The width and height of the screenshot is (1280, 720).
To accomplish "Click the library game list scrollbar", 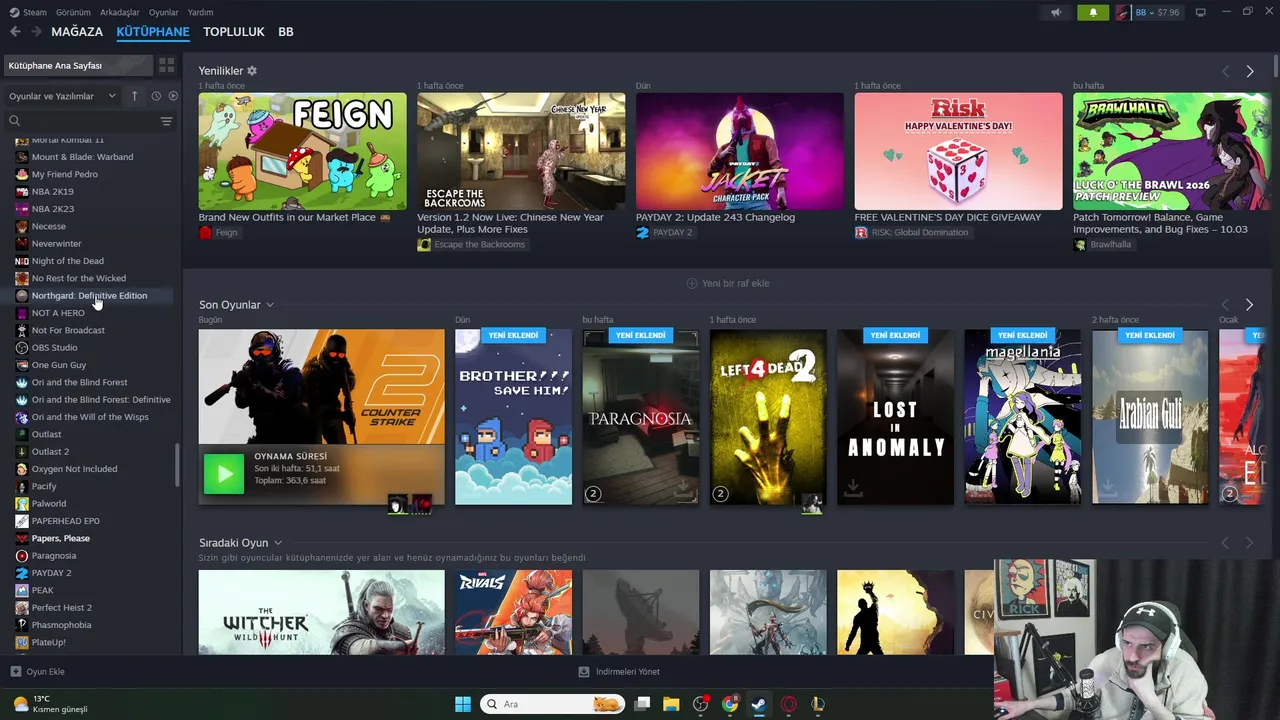I will click(x=178, y=466).
